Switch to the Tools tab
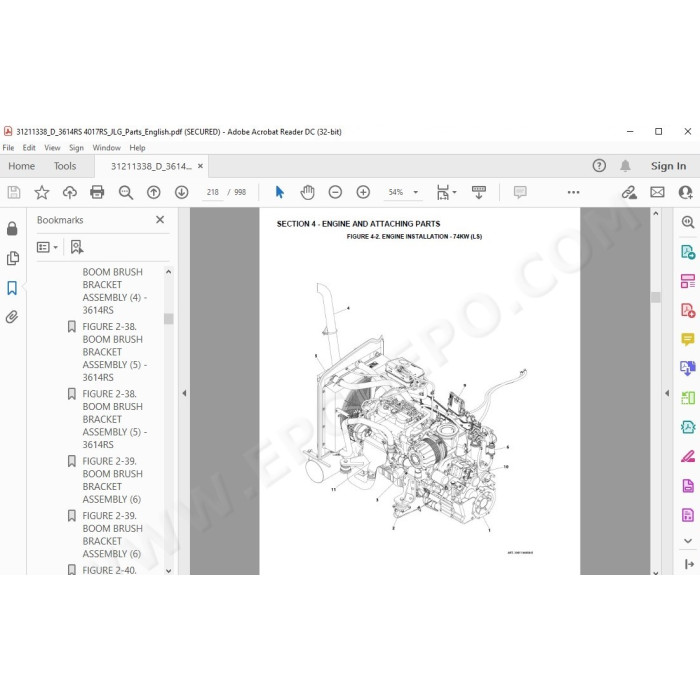Screen dimensions: 700x700 (x=65, y=166)
